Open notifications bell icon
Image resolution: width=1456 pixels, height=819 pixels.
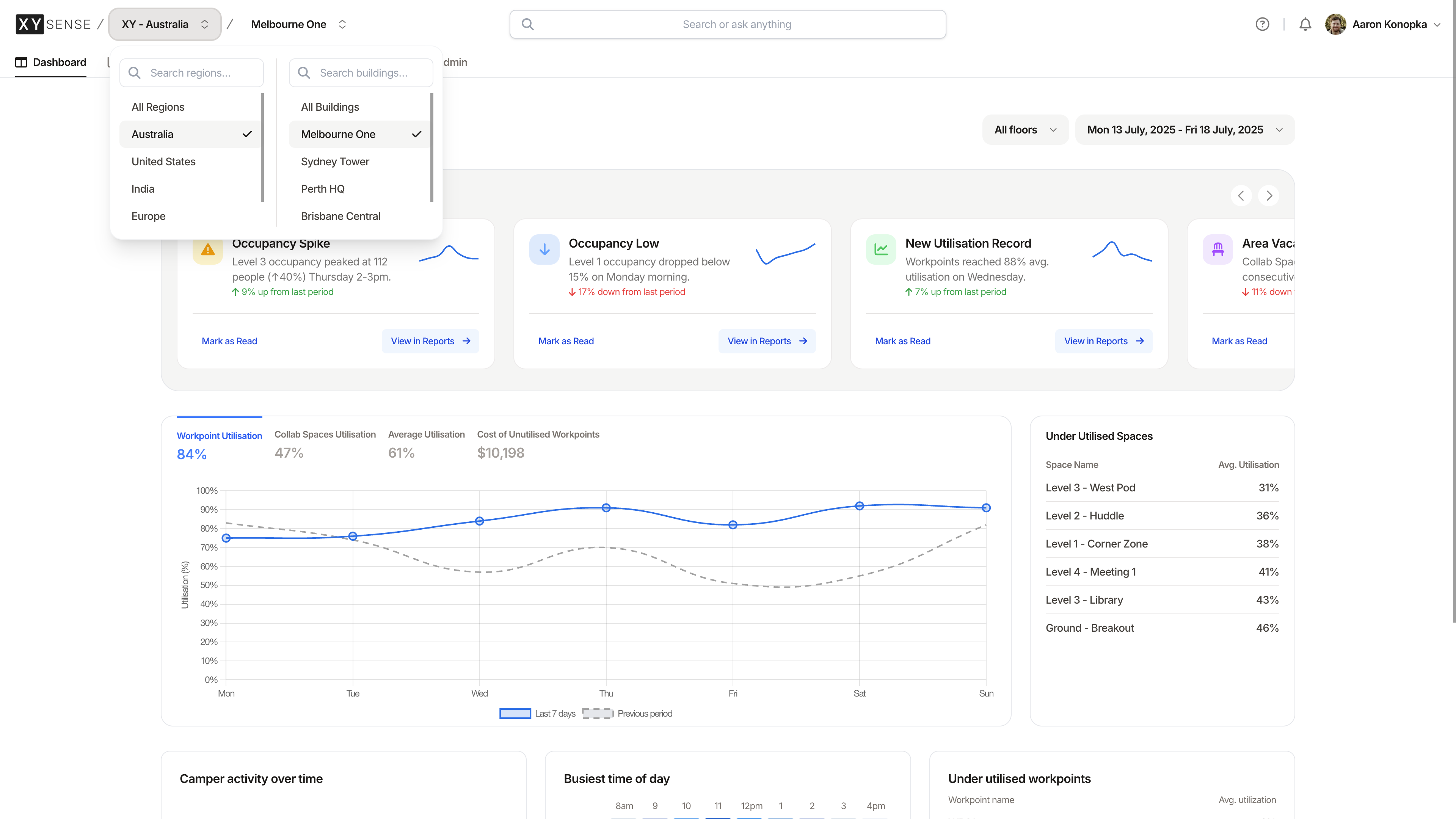click(1305, 24)
